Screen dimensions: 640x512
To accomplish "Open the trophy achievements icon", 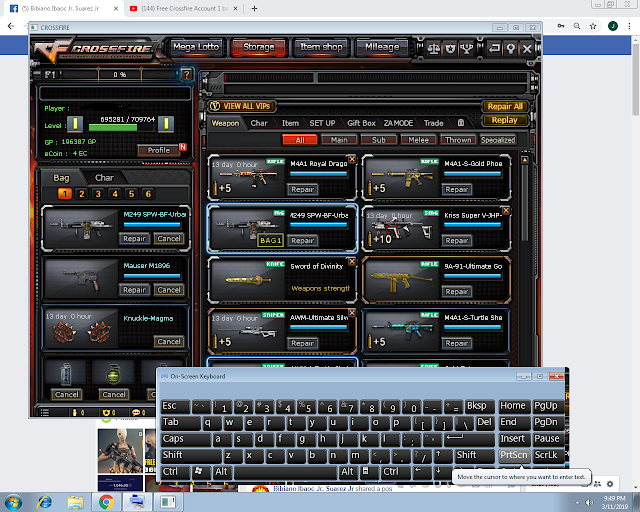I will (467, 49).
